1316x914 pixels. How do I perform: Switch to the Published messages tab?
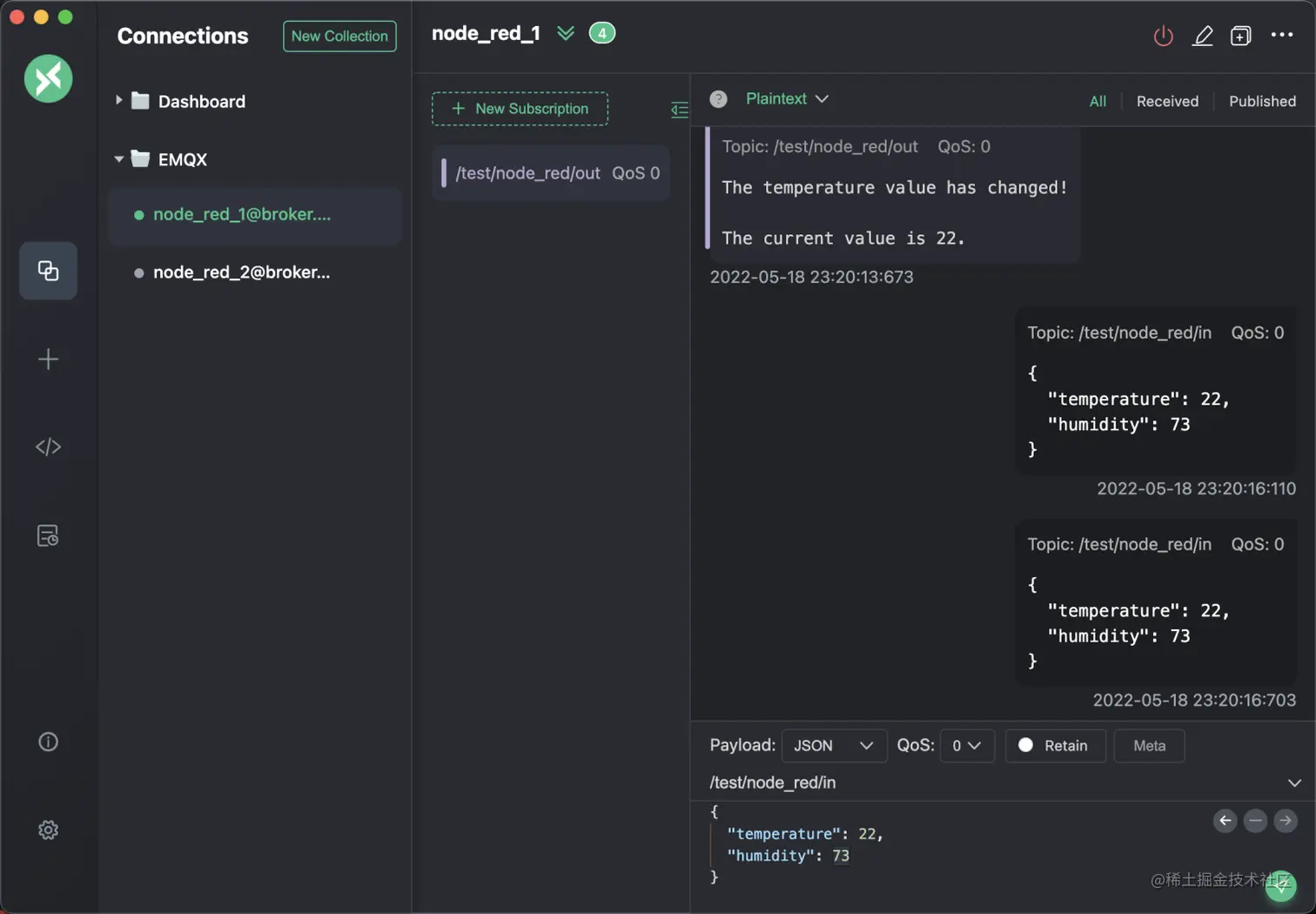(1262, 102)
